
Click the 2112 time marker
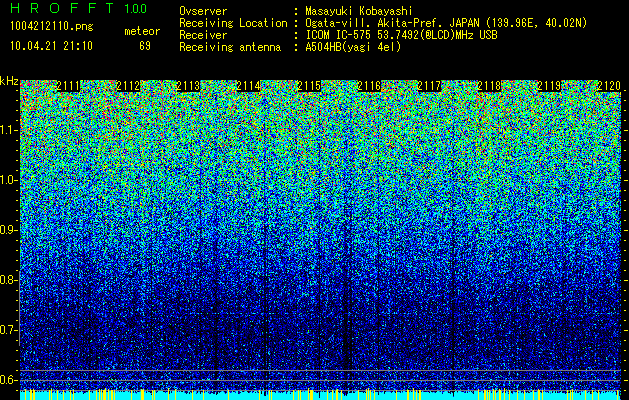(x=128, y=86)
